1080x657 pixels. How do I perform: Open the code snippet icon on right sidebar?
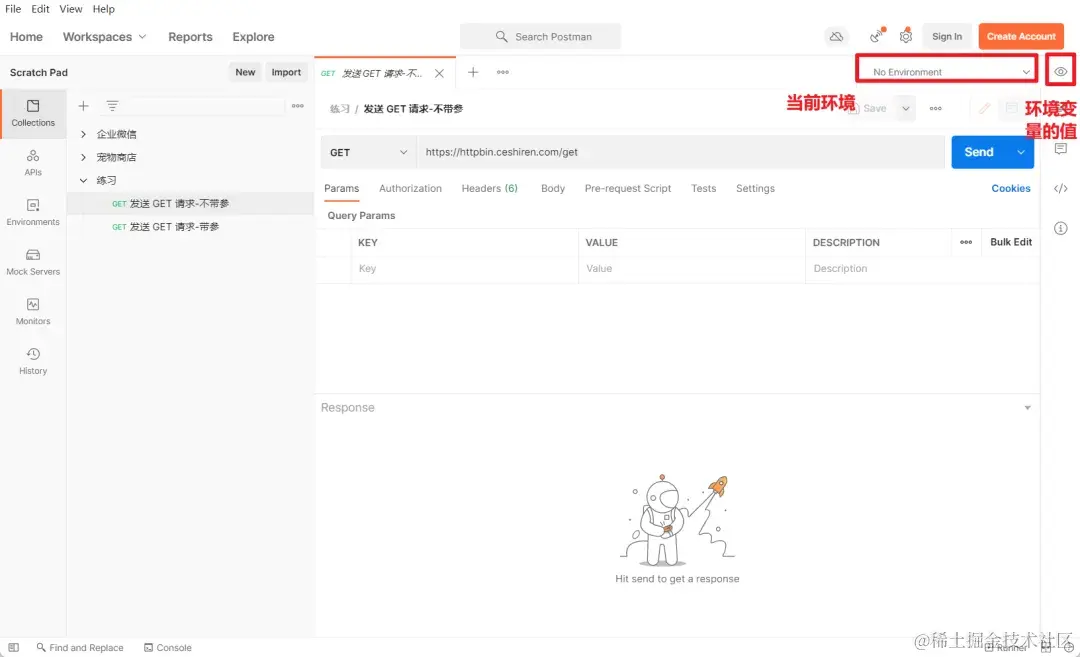click(1061, 189)
